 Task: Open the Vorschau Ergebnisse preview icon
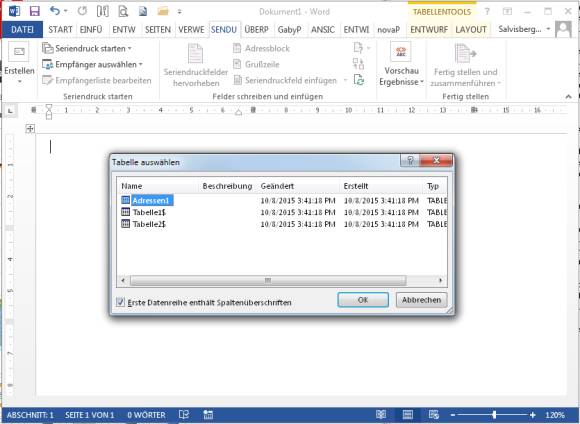pos(401,52)
